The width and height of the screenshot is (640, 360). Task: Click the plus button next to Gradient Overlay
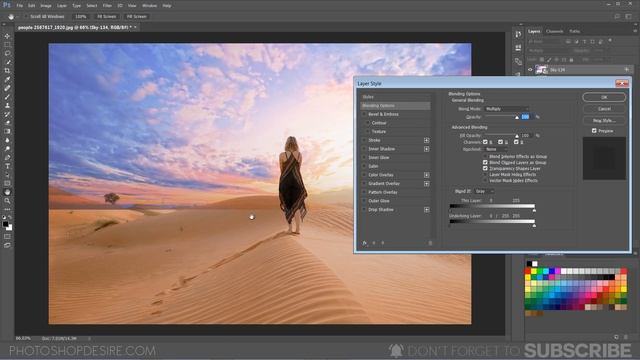(x=427, y=184)
